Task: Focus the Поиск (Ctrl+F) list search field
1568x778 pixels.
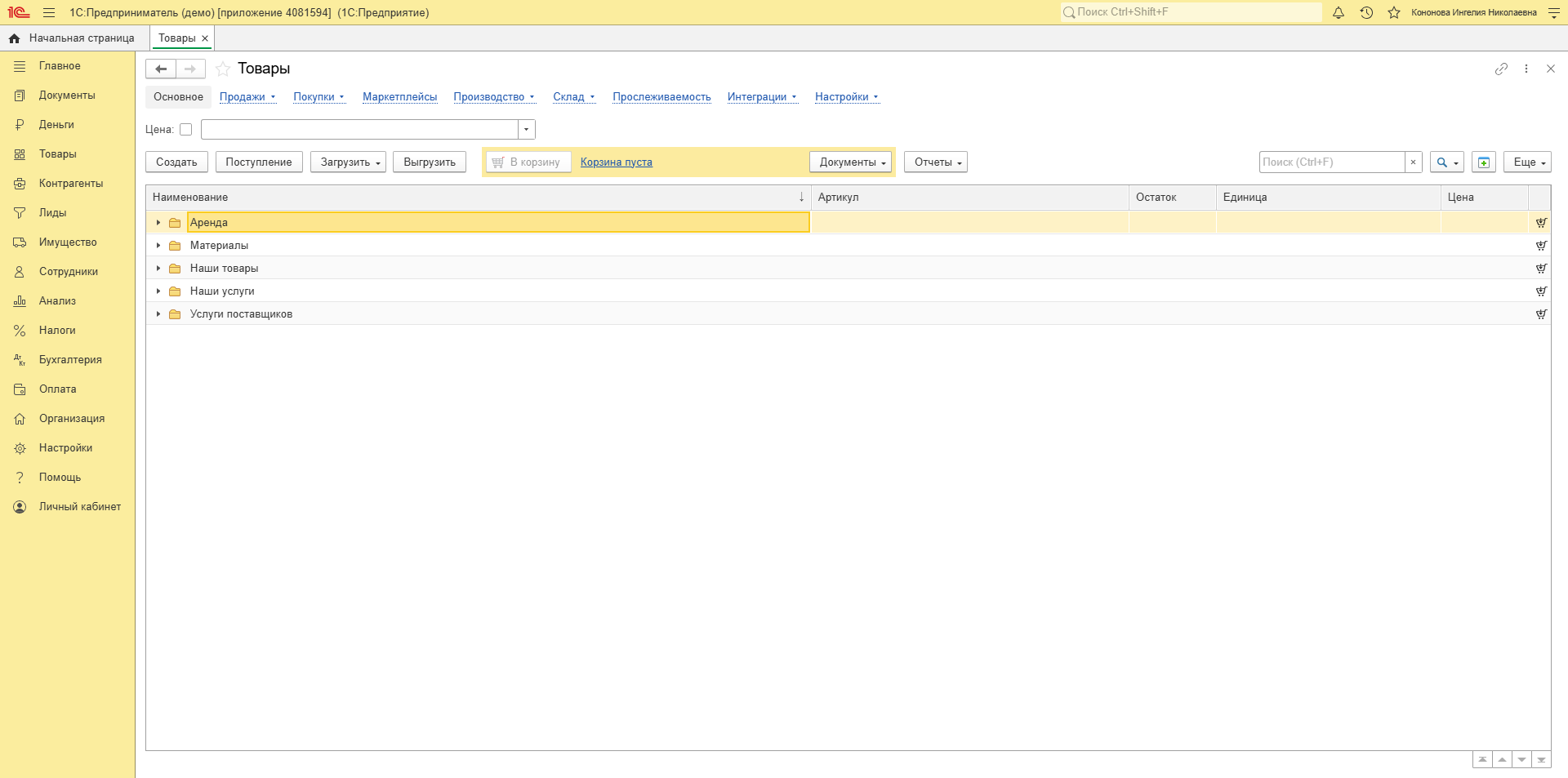Action: pyautogui.click(x=1332, y=162)
